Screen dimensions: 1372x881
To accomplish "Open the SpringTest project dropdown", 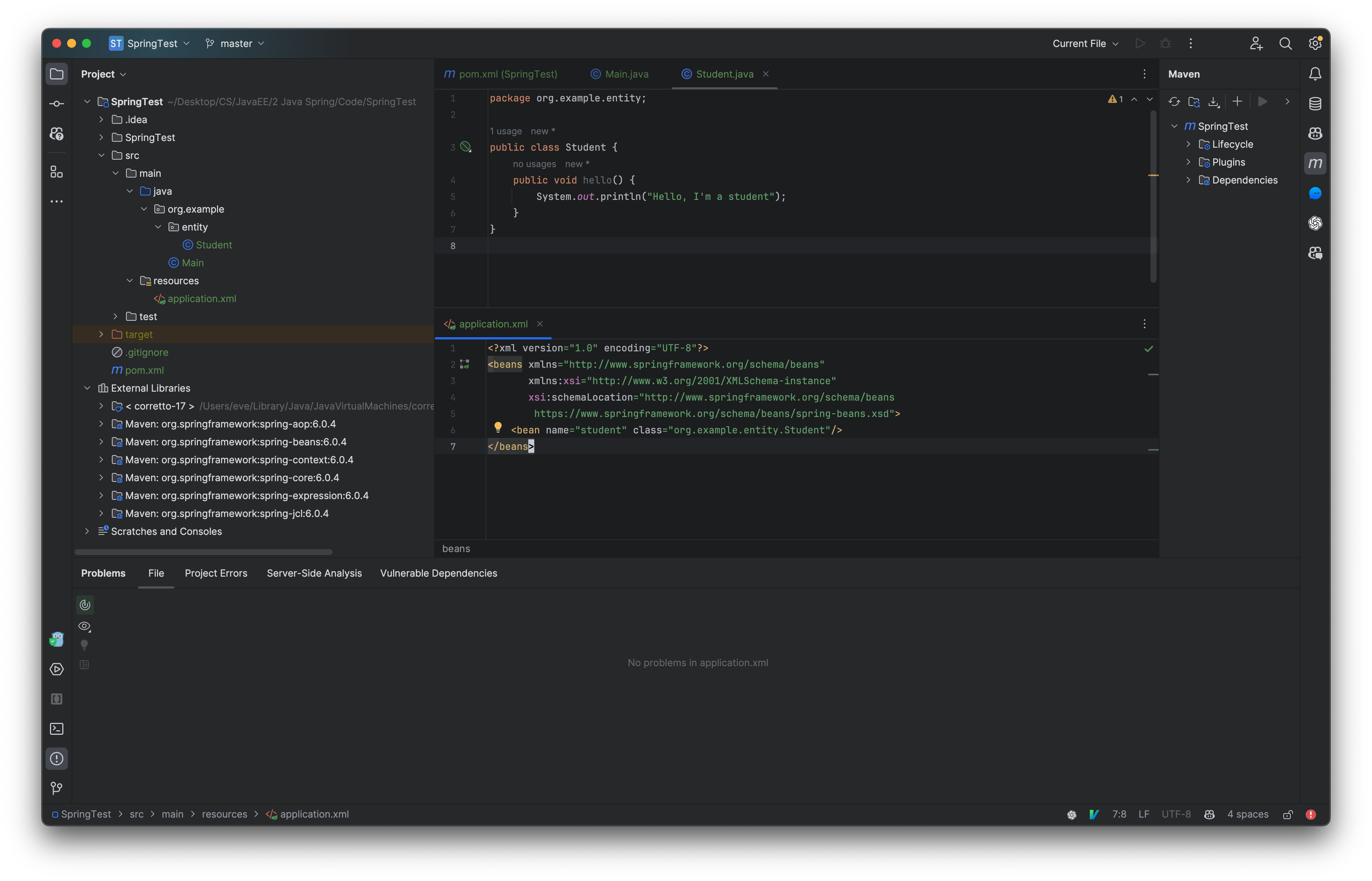I will pos(150,44).
